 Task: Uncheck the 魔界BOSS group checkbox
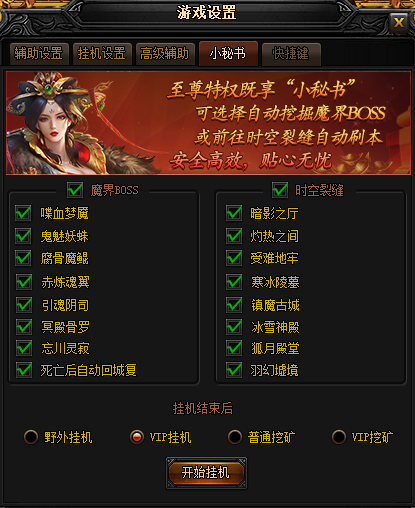click(x=75, y=190)
